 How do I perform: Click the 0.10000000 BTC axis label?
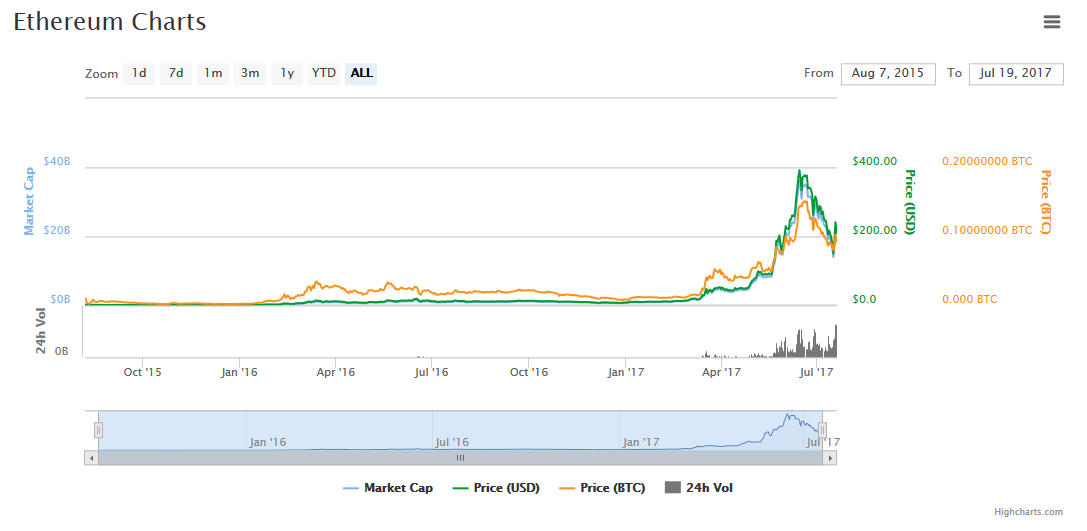pyautogui.click(x=987, y=230)
